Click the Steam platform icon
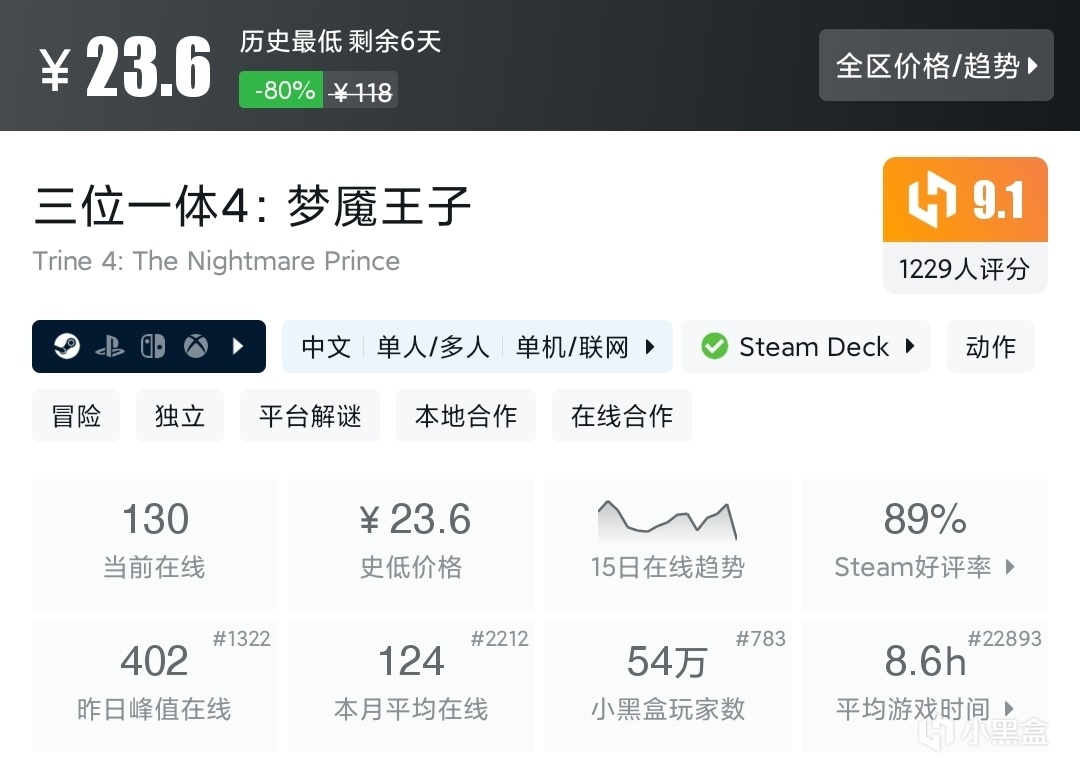This screenshot has height=771, width=1080. [67, 347]
